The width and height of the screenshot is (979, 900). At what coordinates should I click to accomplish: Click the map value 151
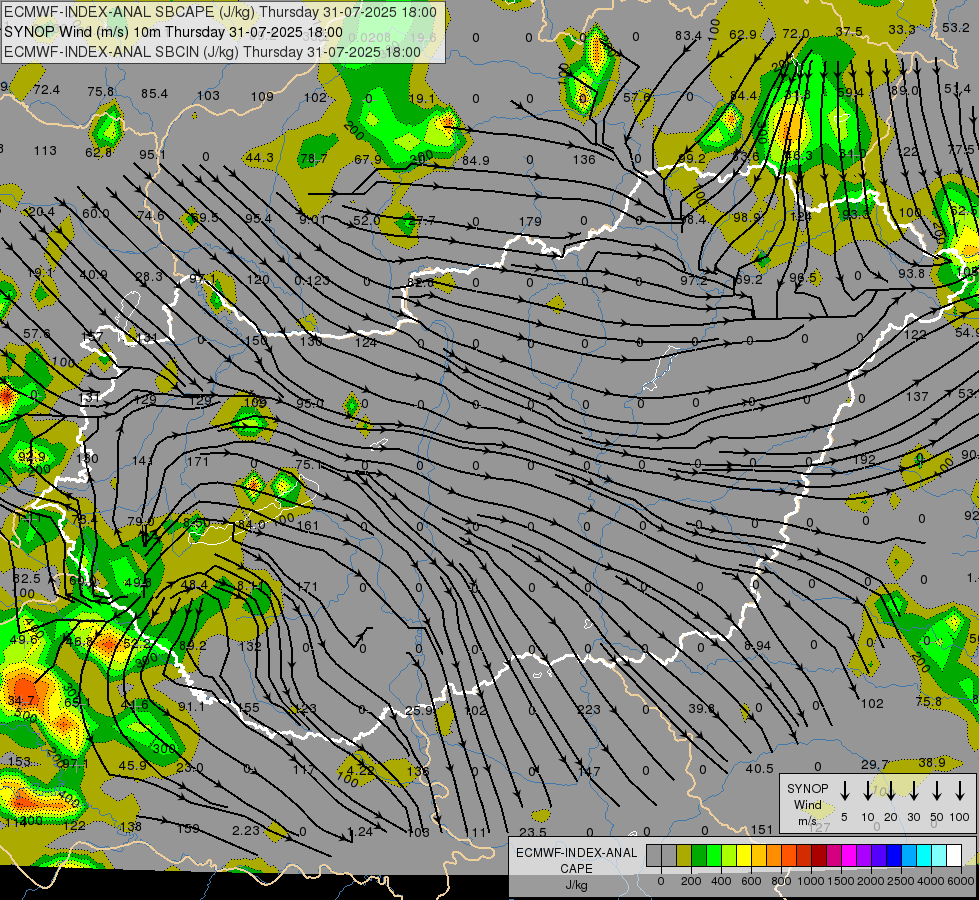[762, 829]
